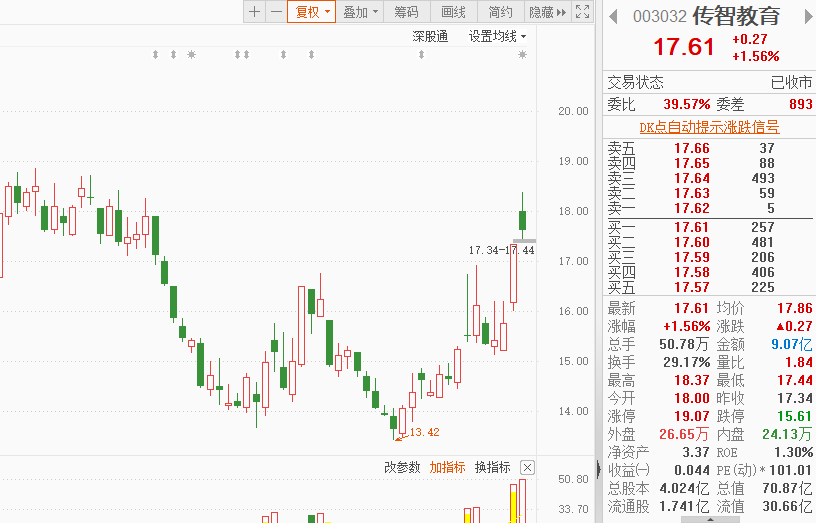Click the star event marker at chart top right
This screenshot has height=523, width=816.
point(522,55)
